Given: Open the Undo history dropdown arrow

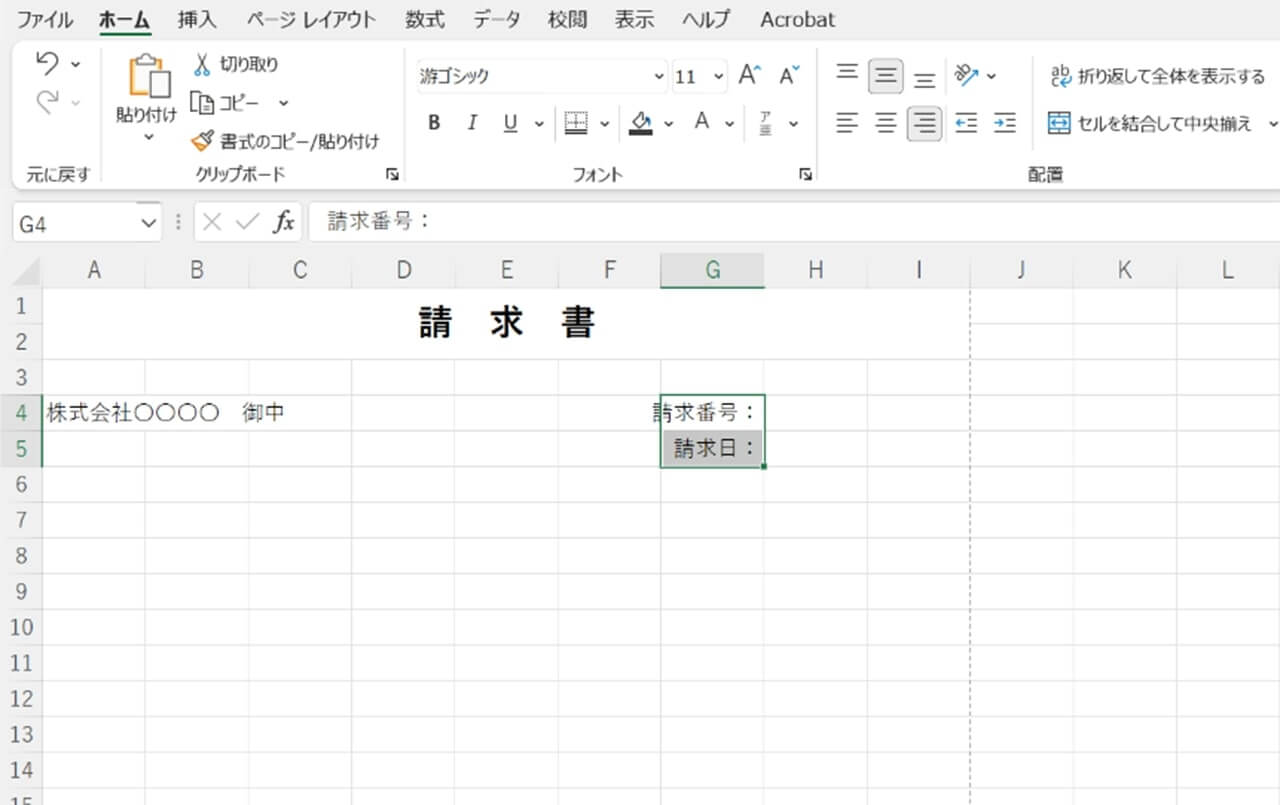Looking at the screenshot, I should tap(76, 65).
